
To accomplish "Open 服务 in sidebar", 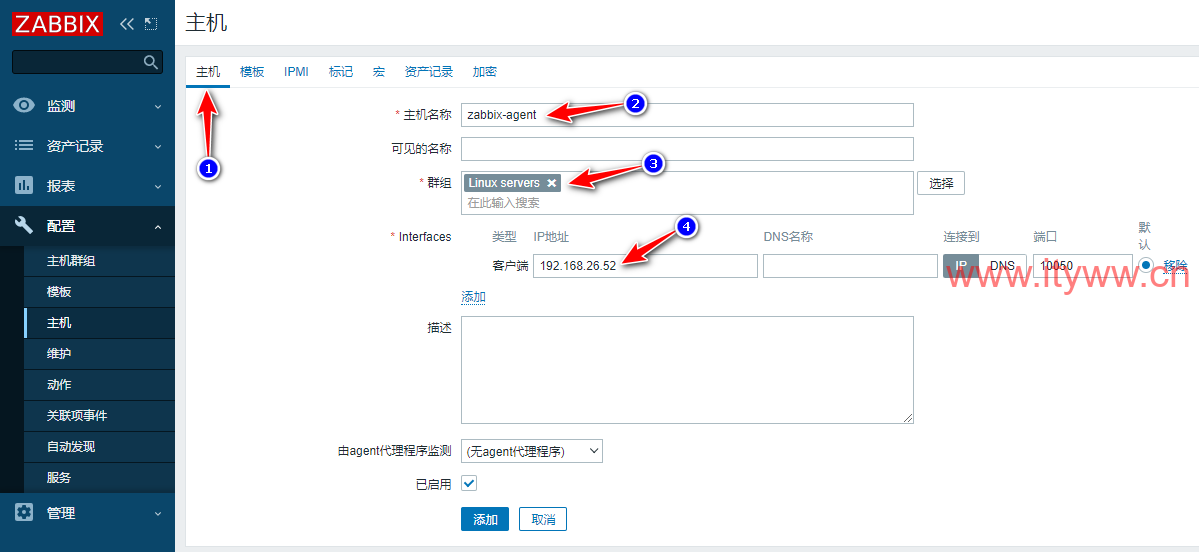I will point(99,478).
